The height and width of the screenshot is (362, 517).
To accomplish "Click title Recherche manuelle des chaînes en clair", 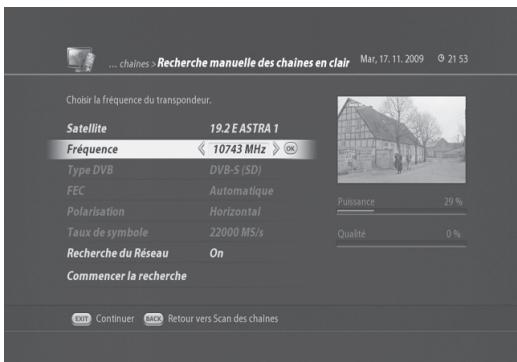I will 253,63.
